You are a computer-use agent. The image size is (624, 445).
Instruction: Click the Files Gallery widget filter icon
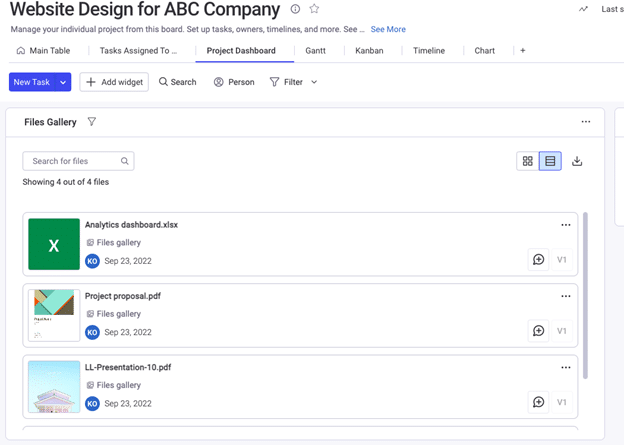point(92,122)
